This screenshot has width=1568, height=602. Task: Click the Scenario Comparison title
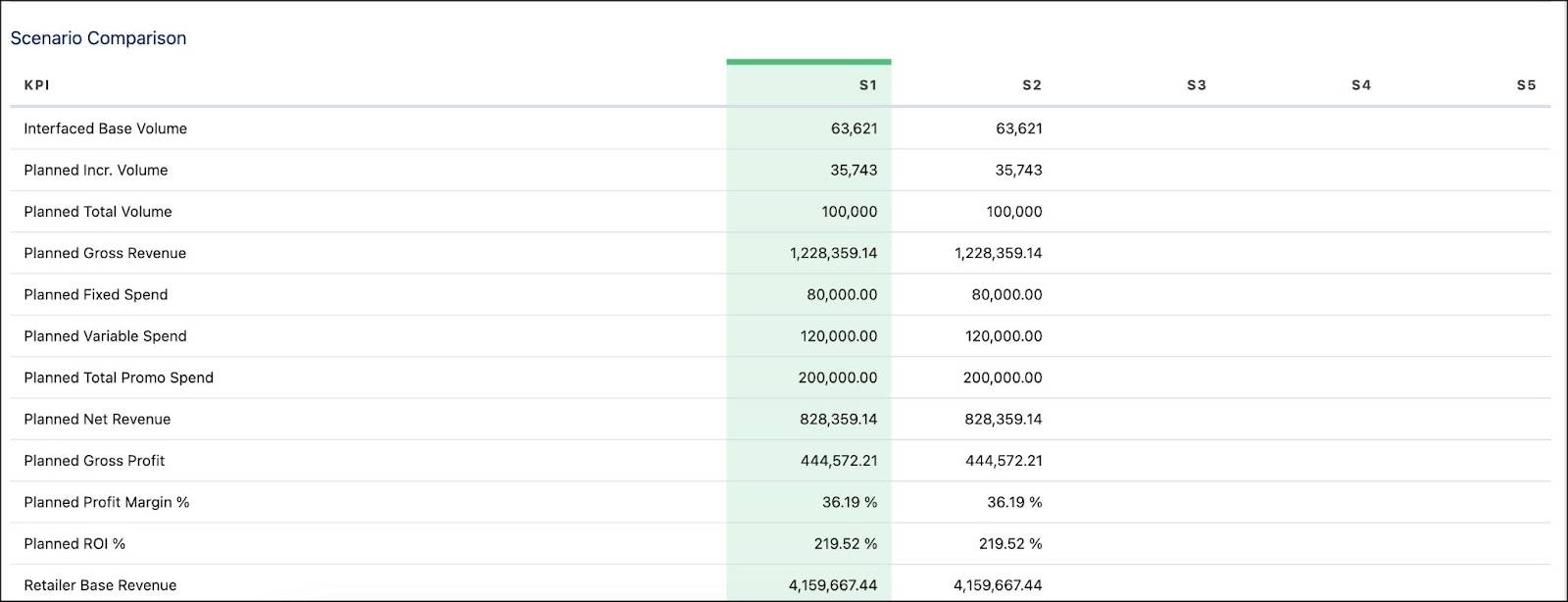[98, 38]
